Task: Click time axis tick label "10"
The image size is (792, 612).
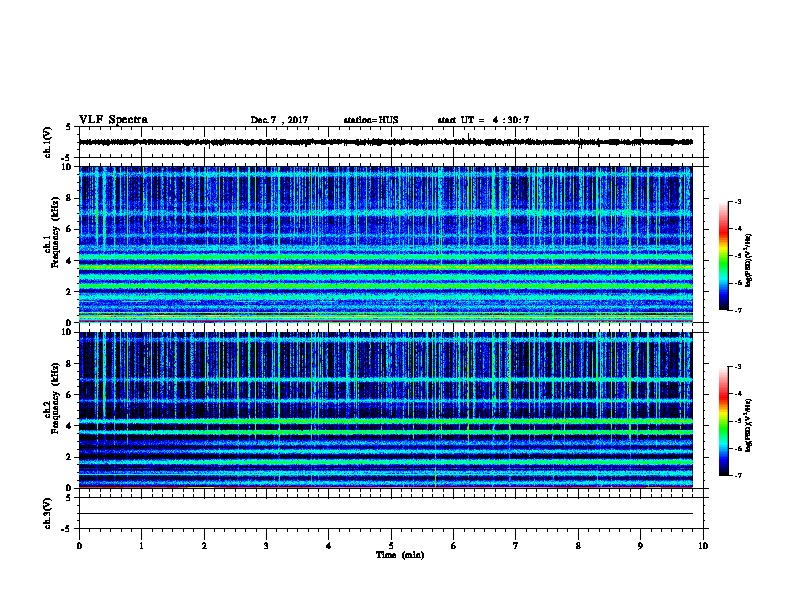Action: 703,545
